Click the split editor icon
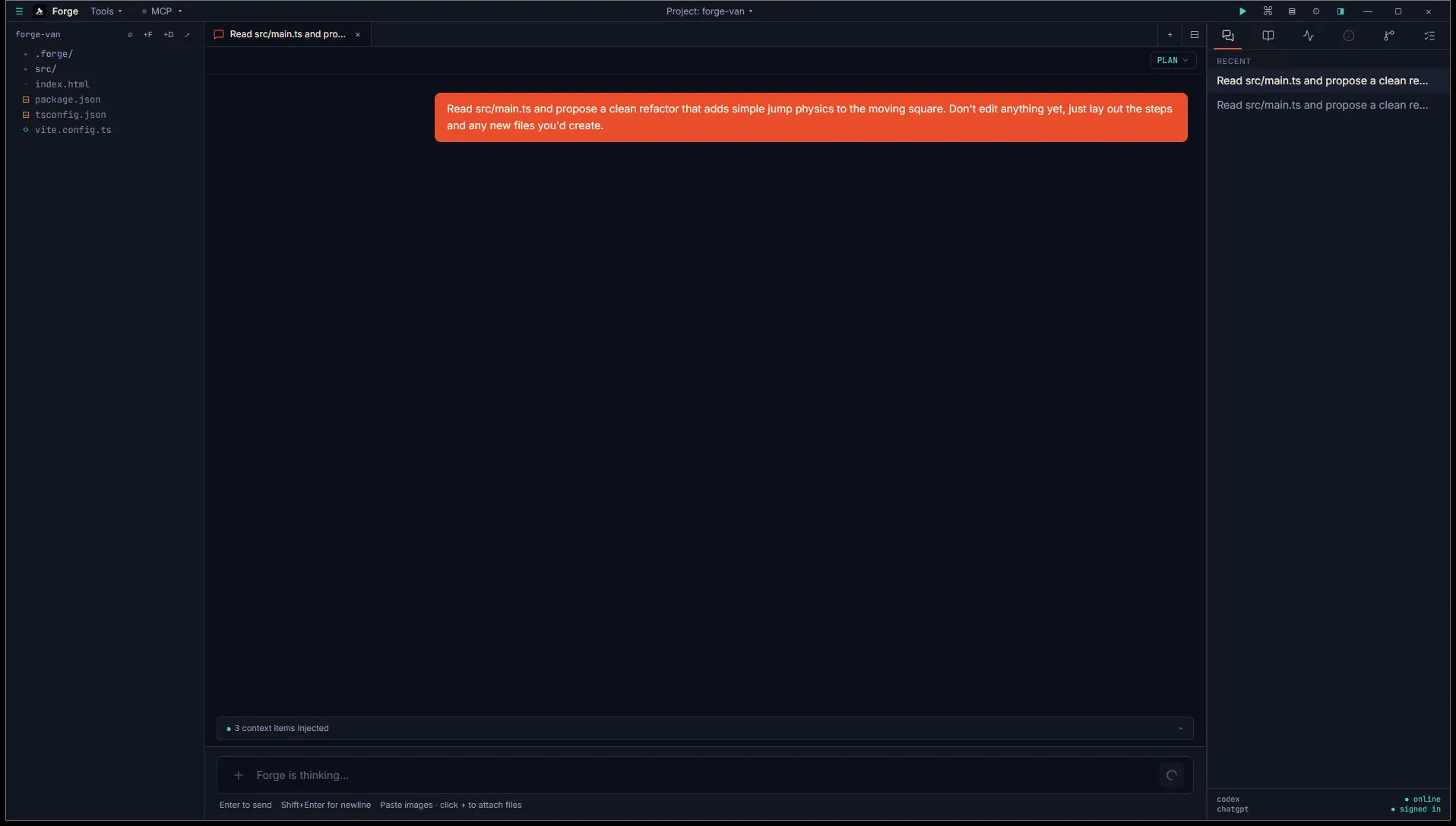 click(1195, 35)
